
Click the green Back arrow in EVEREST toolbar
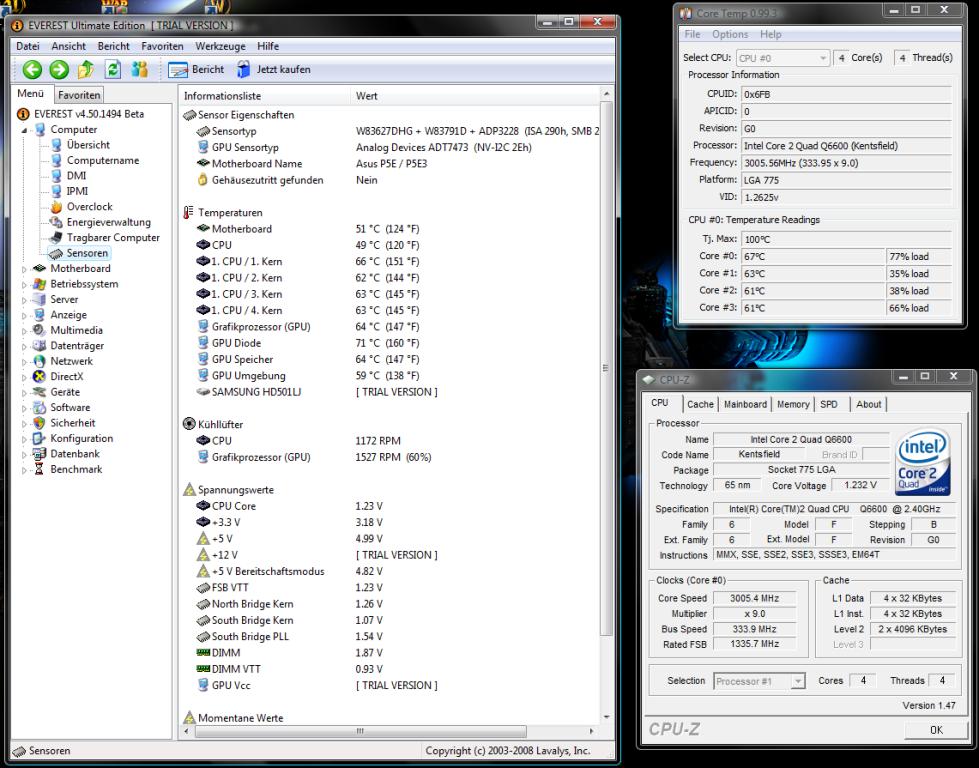[x=32, y=69]
